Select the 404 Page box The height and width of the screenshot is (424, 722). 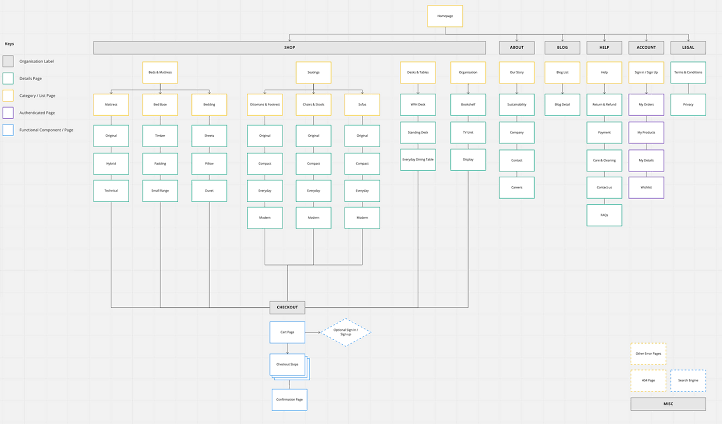[648, 381]
